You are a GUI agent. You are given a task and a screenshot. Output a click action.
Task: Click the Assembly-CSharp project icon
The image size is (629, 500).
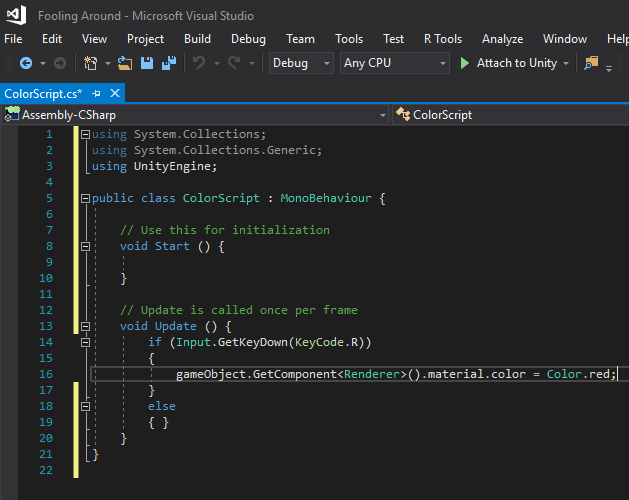point(12,114)
